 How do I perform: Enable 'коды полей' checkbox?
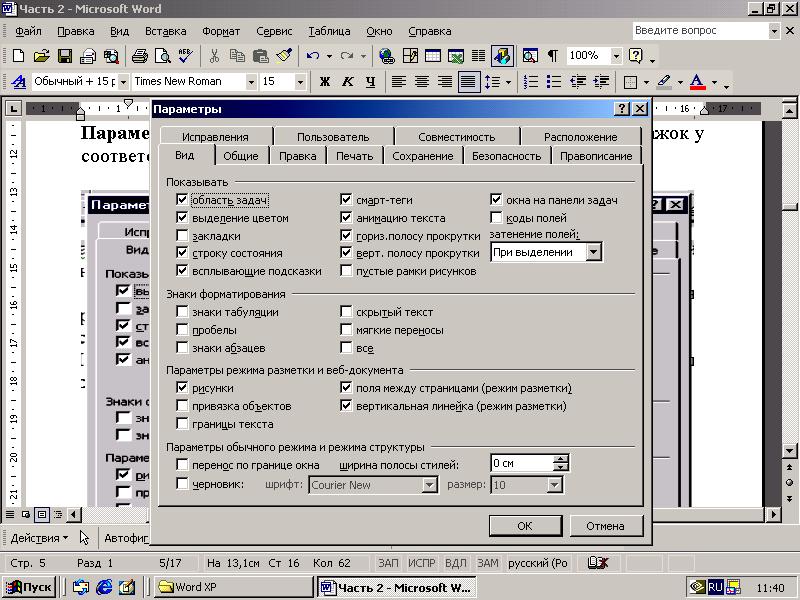pos(496,218)
